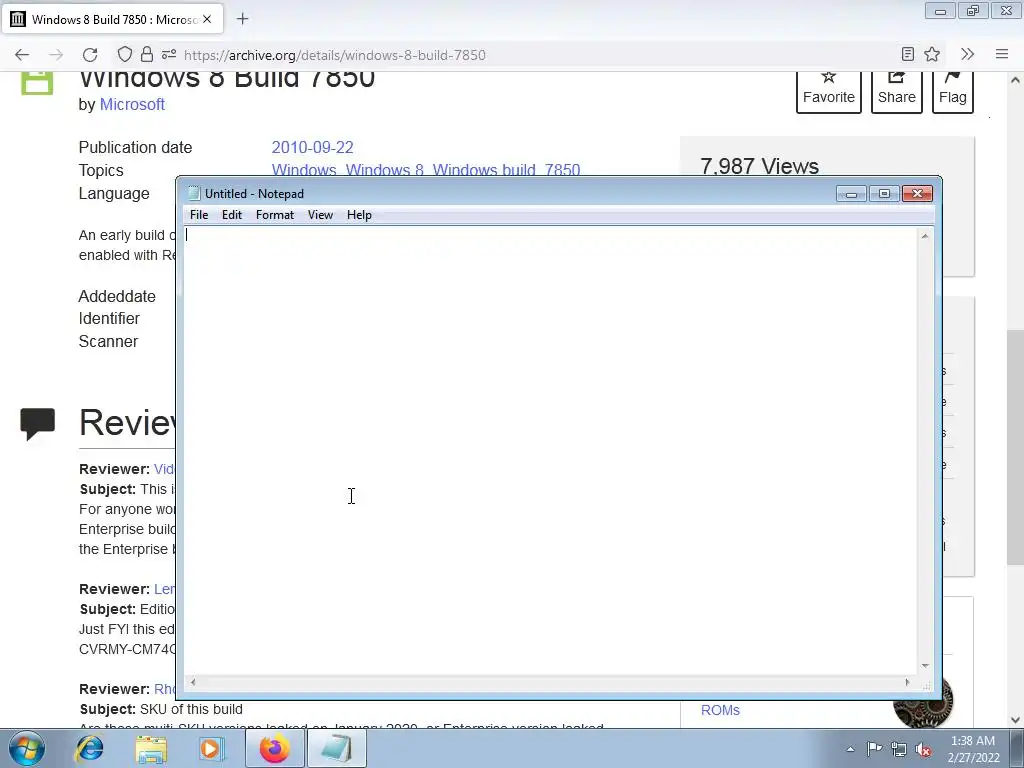Click the taskbar clock showing 1:38 AM

pyautogui.click(x=973, y=749)
